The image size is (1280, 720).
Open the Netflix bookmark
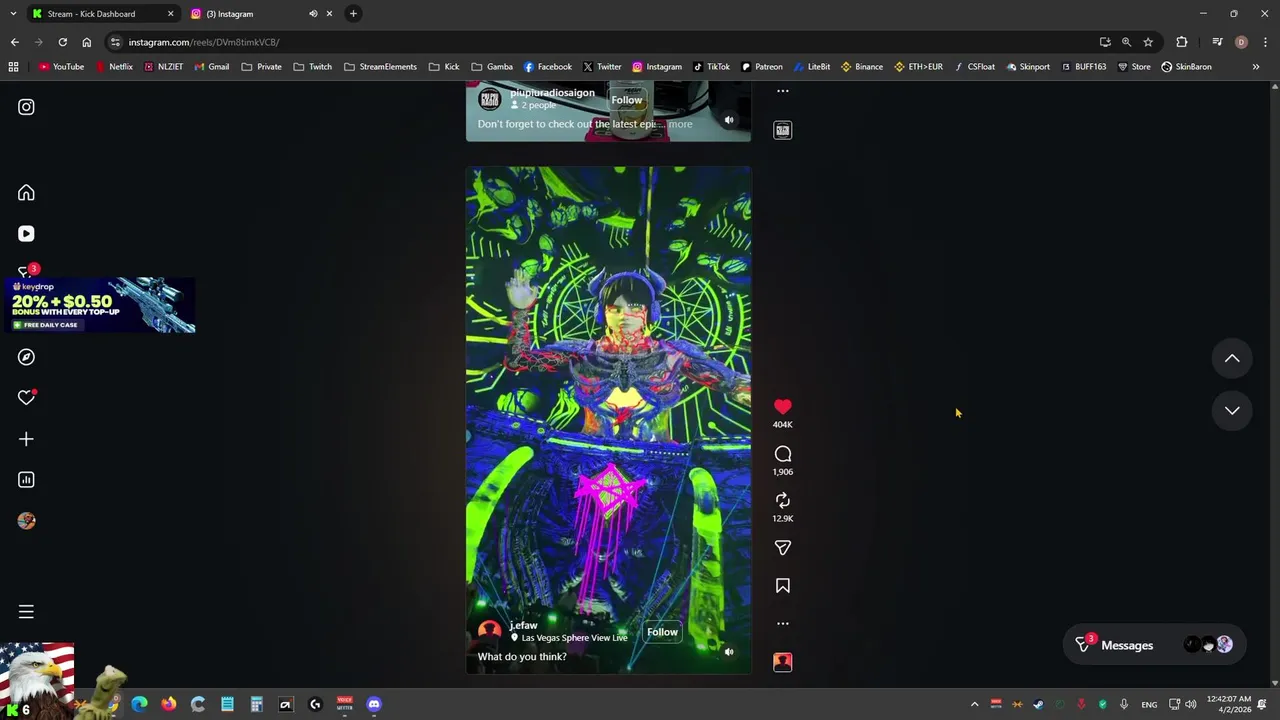[x=114, y=67]
